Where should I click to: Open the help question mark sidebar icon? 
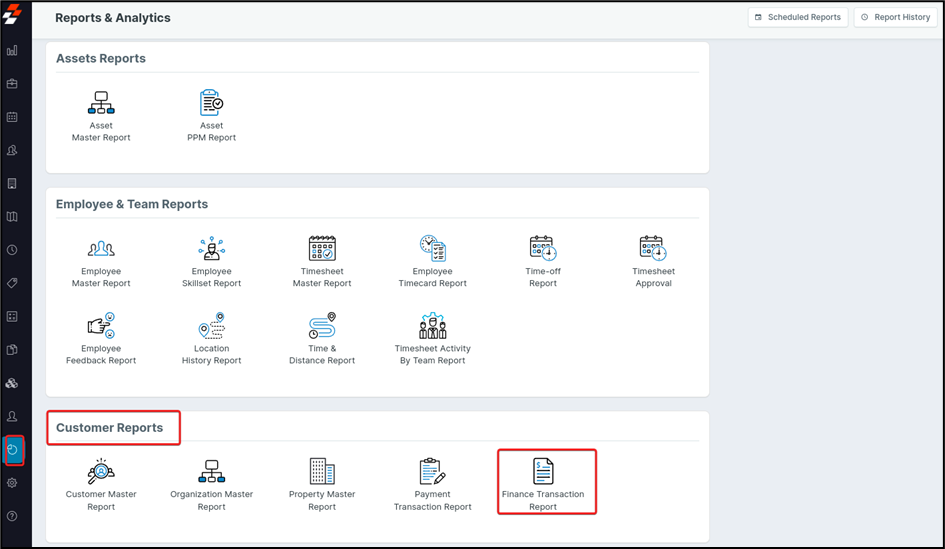pos(12,516)
